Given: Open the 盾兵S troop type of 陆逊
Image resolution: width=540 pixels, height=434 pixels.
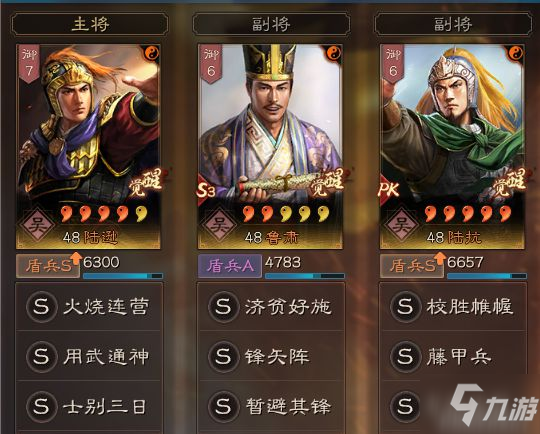Looking at the screenshot, I should tap(48, 266).
